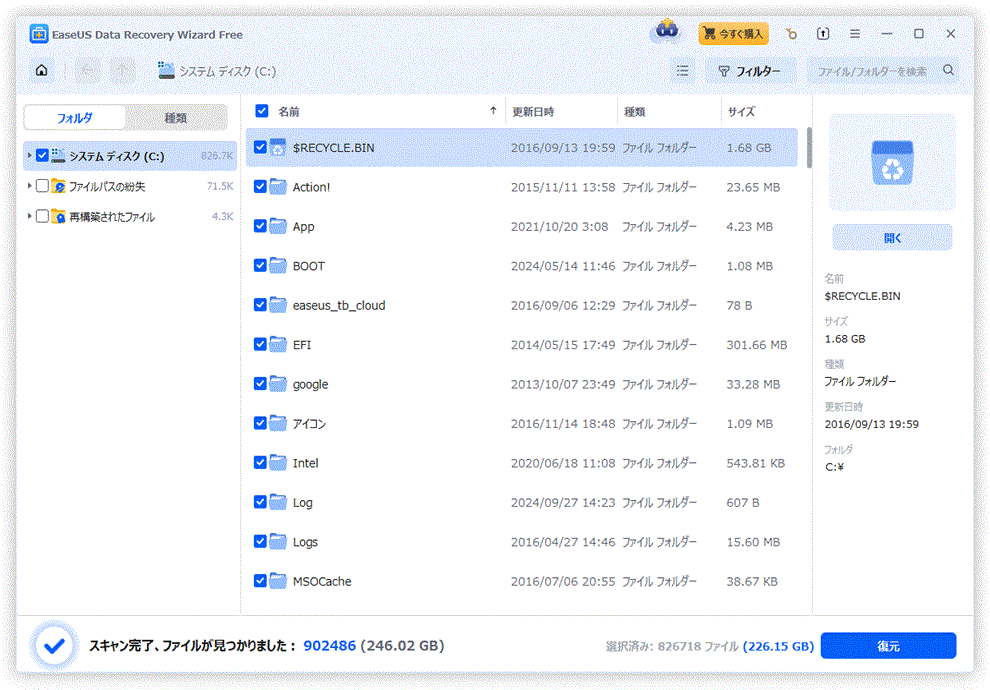Uncheck the システム ディスク (C:) checkbox
Image resolution: width=990 pixels, height=690 pixels.
[x=42, y=155]
